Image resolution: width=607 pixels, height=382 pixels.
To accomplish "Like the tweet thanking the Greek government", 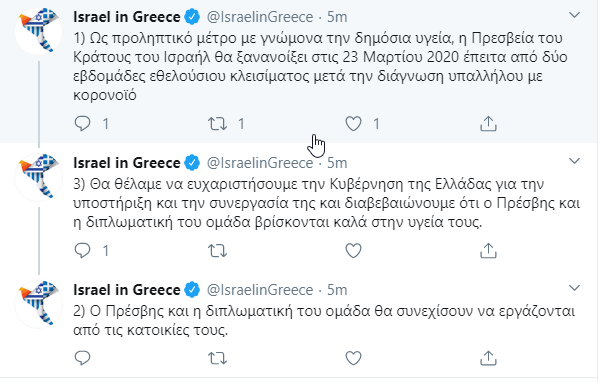I will click(353, 251).
